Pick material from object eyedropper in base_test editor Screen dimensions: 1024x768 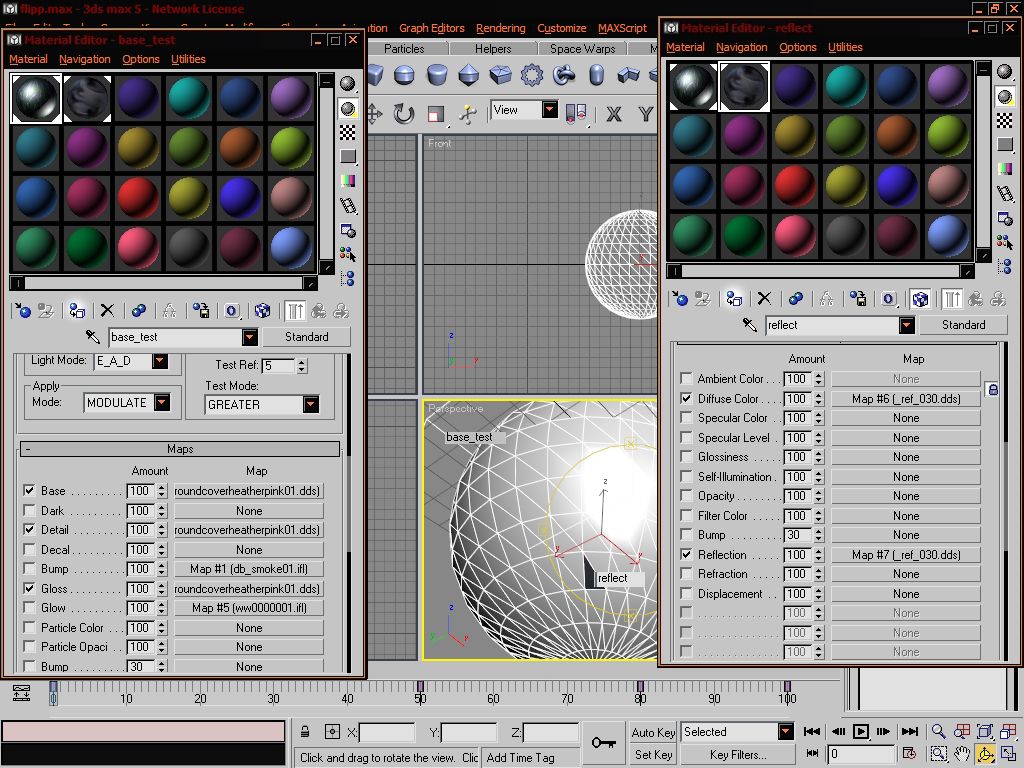[93, 337]
